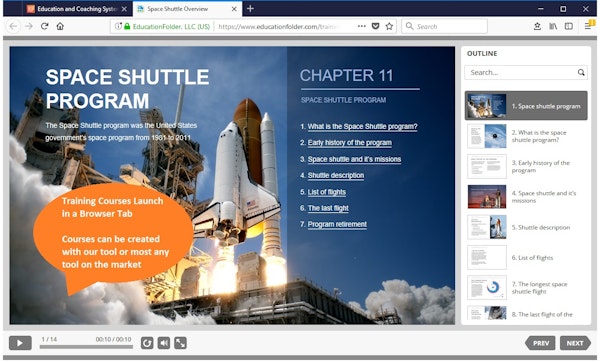Bookmark this page with the star
The height and width of the screenshot is (363, 600).
[389, 26]
